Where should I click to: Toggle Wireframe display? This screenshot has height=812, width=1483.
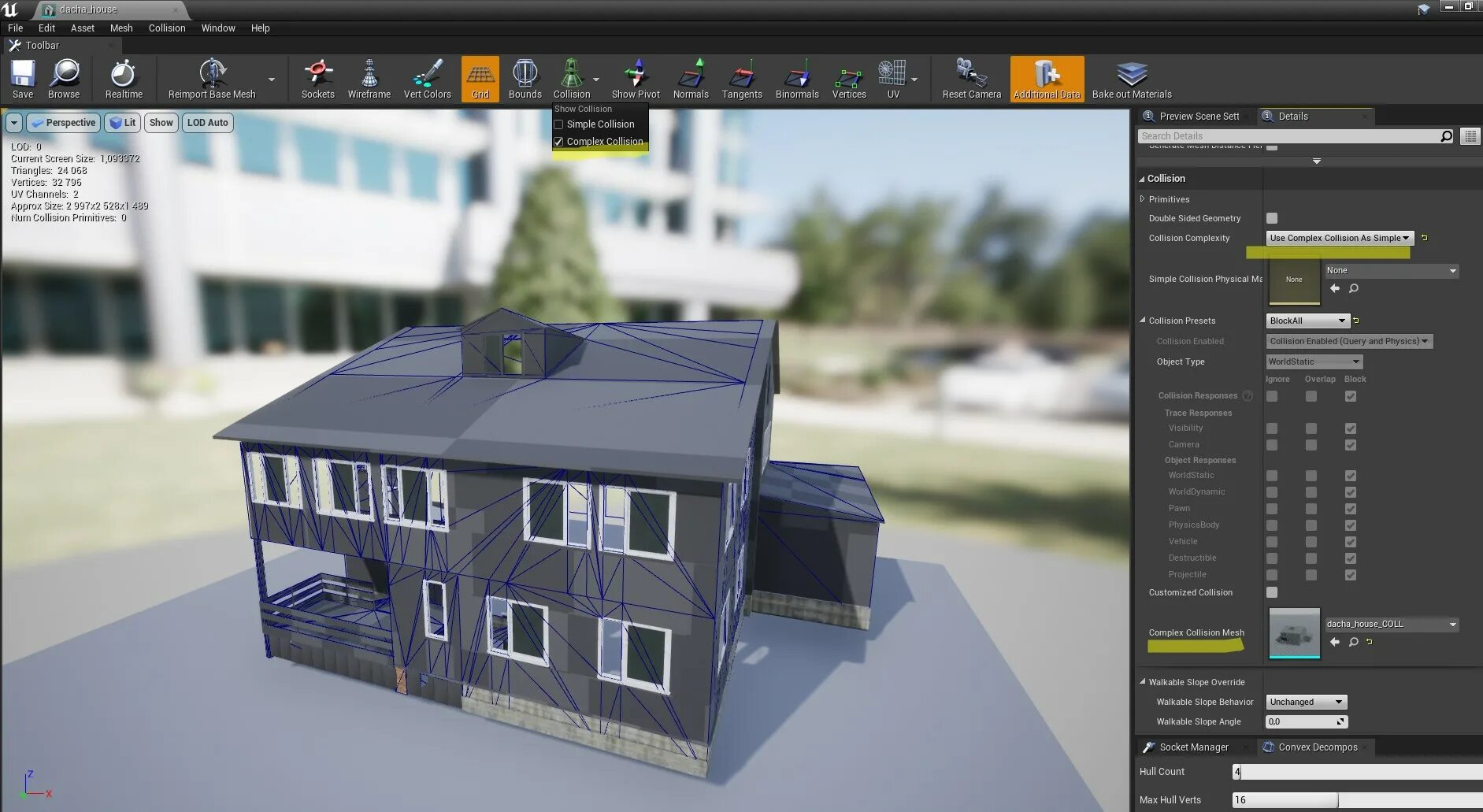(x=369, y=79)
